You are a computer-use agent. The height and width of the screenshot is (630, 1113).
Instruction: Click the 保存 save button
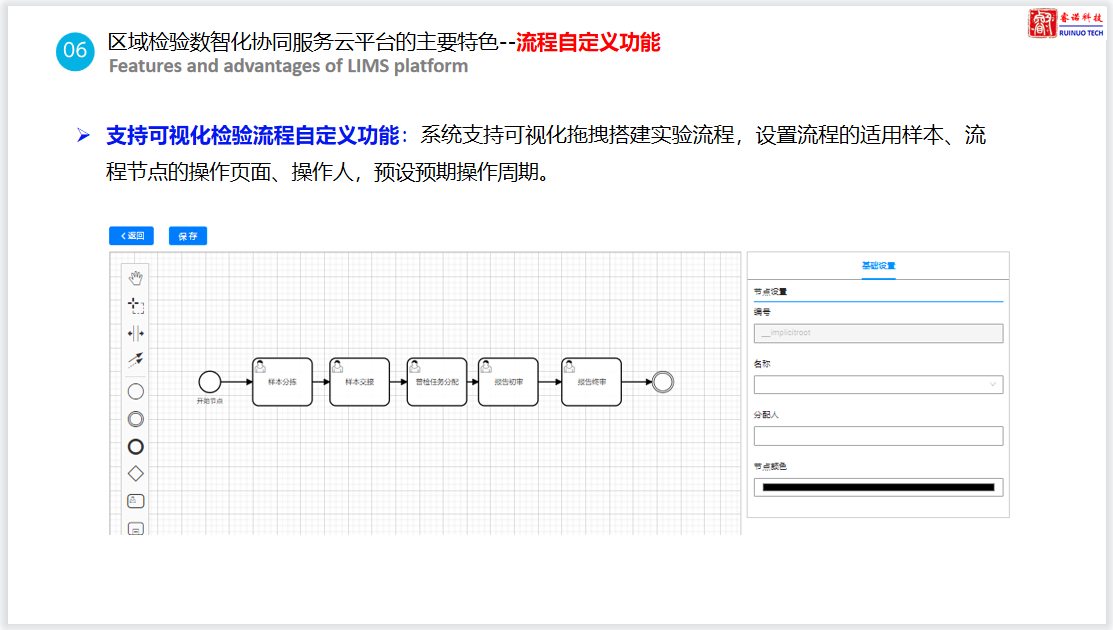(188, 236)
